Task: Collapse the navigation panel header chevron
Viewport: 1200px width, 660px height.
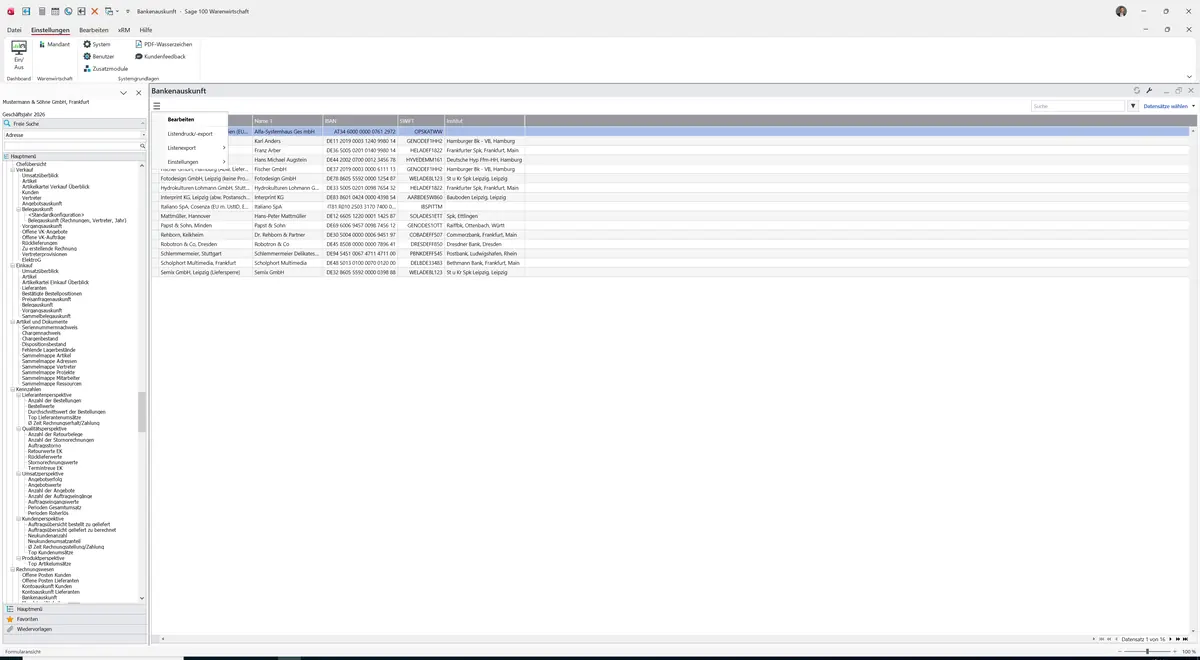Action: (124, 93)
